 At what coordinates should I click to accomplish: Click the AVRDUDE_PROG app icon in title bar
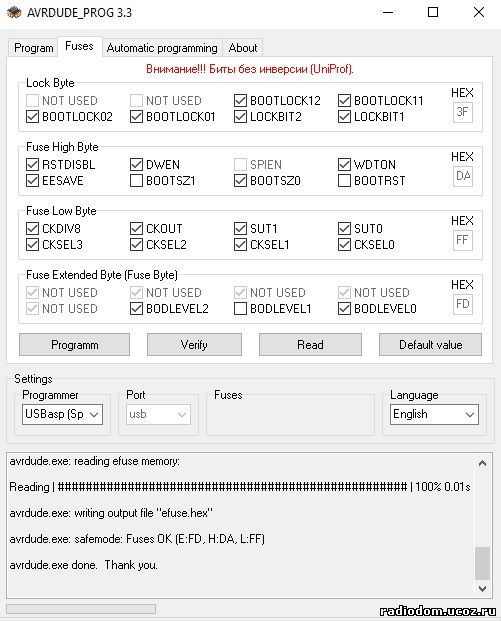[x=14, y=13]
